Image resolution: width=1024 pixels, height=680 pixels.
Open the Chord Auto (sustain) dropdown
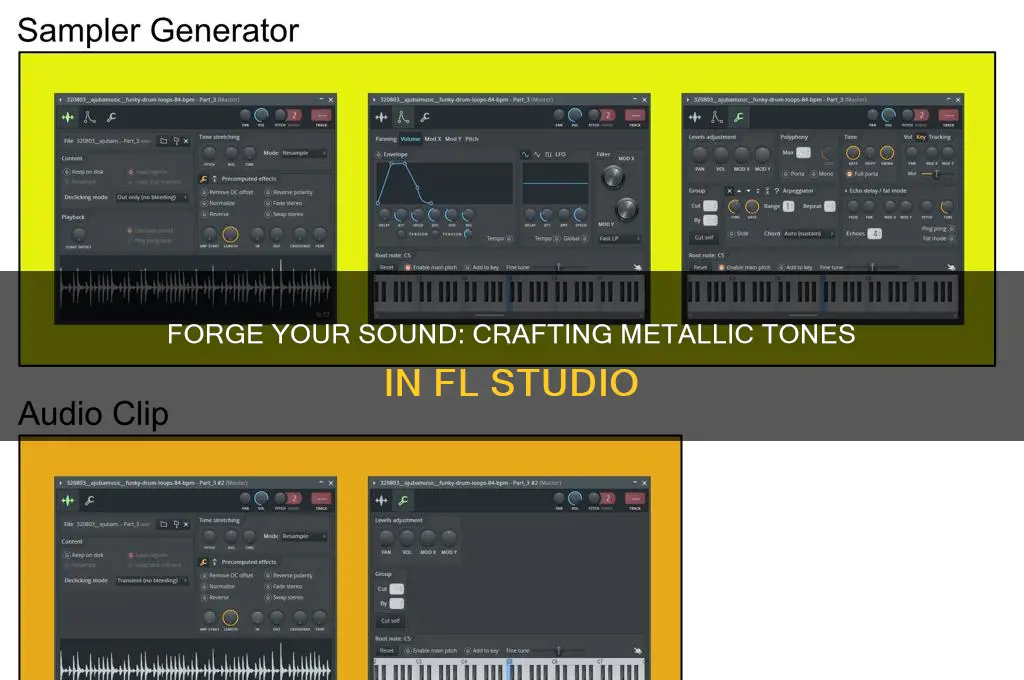click(x=808, y=233)
